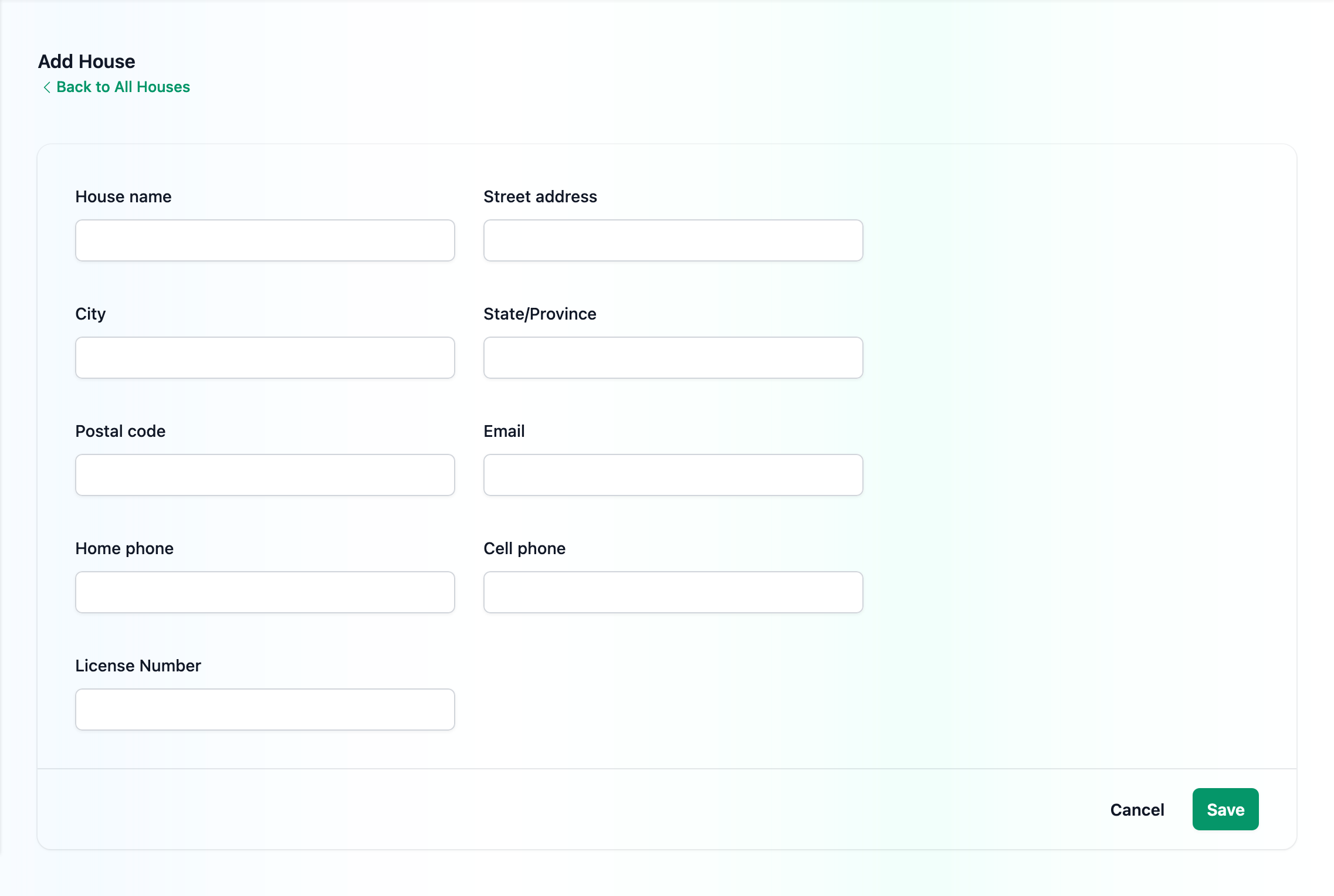Click the House name label
The image size is (1334, 896).
[x=123, y=197]
